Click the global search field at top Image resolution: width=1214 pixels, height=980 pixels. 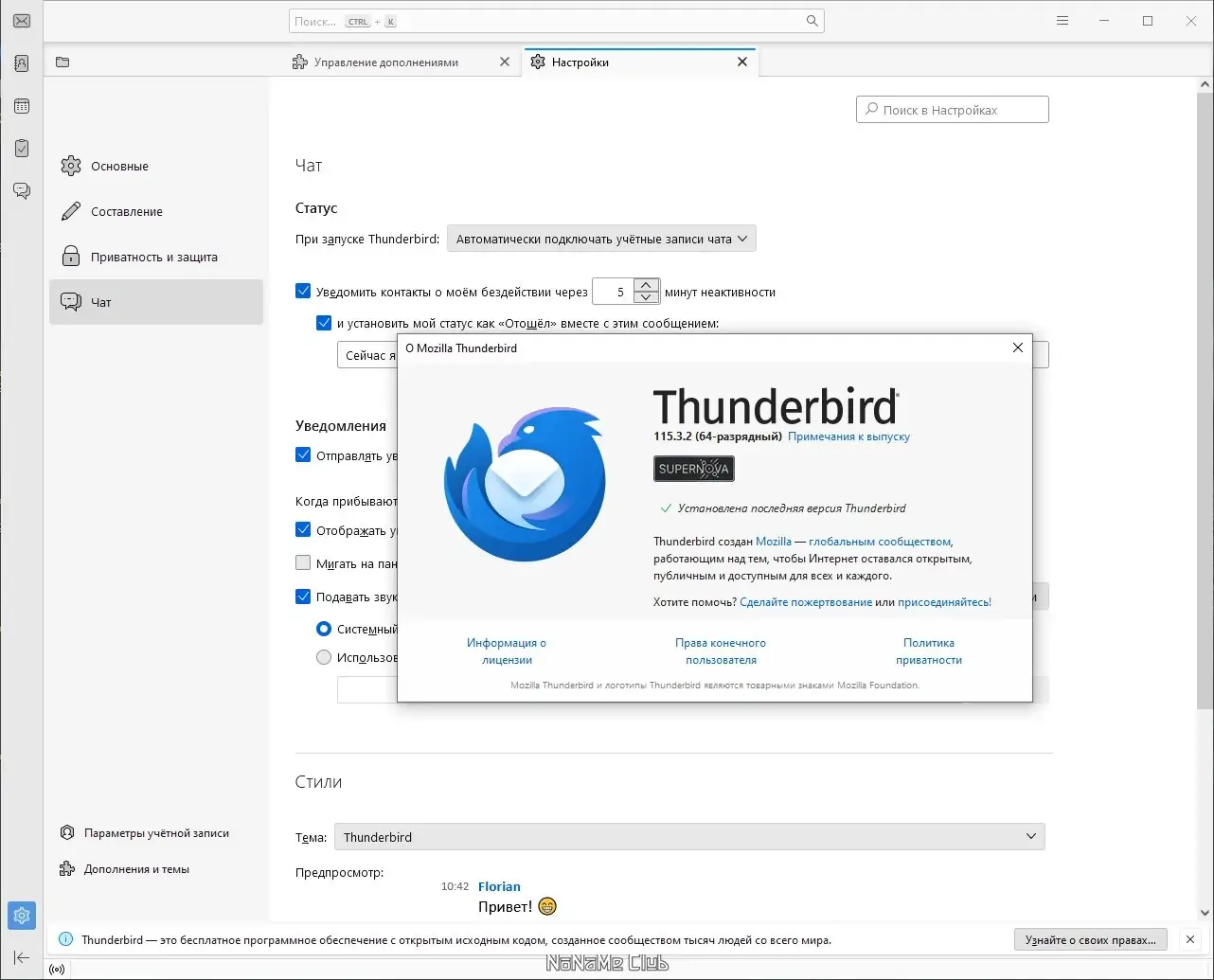pyautogui.click(x=557, y=21)
